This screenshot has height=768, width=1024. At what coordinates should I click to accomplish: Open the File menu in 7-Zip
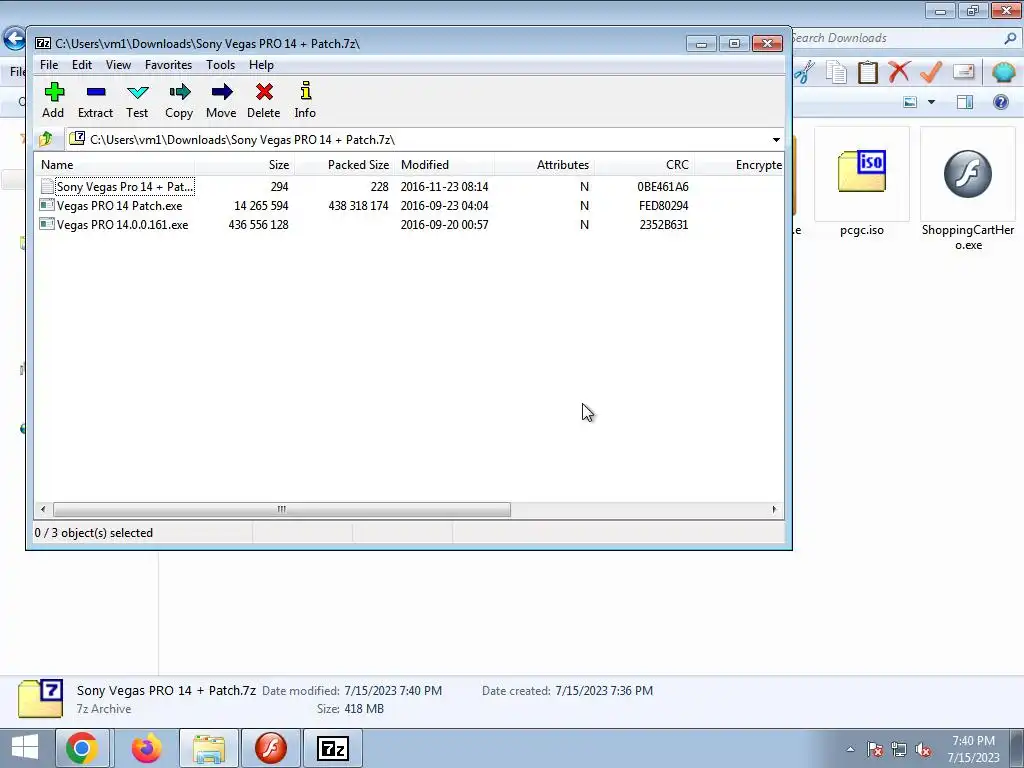(x=49, y=65)
